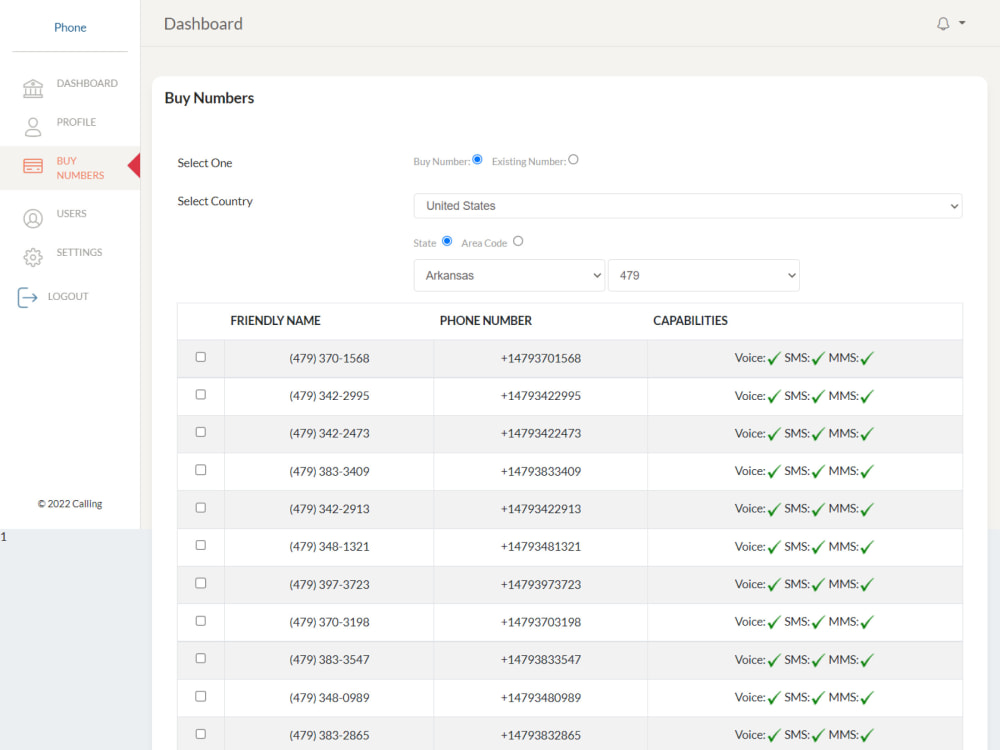Open the 479 area code dropdown
1000x750 pixels.
tap(703, 275)
